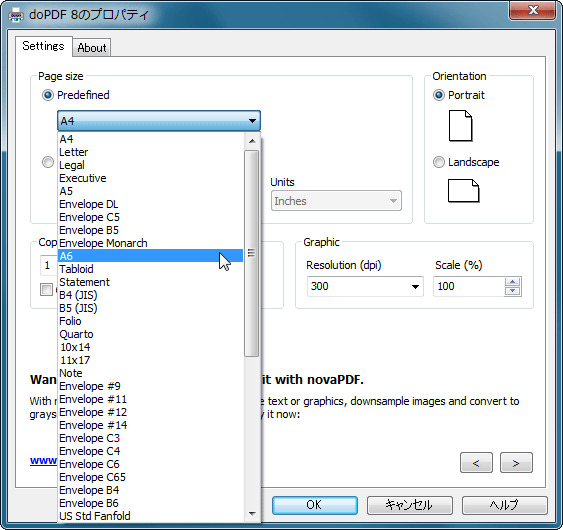
Task: Choose Envelope #12 page size
Action: tap(150, 412)
